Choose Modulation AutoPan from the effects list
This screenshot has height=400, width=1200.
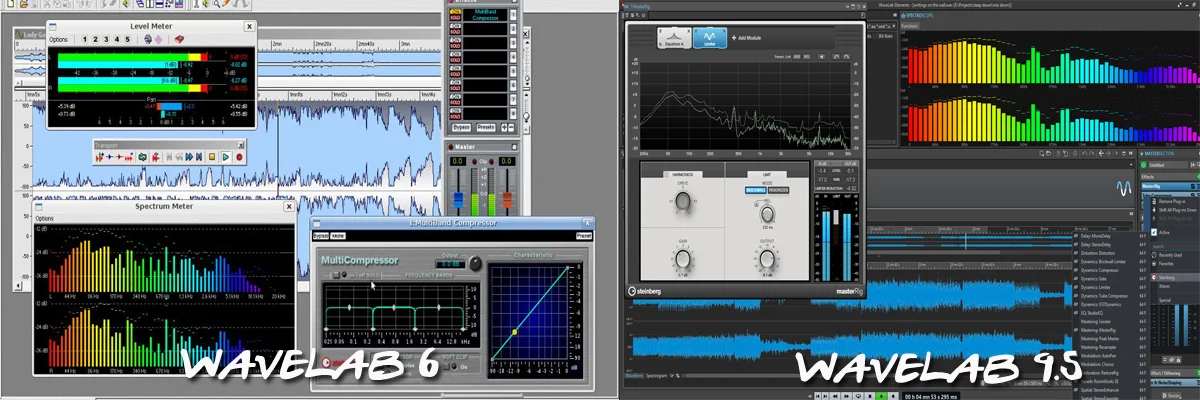1098,355
